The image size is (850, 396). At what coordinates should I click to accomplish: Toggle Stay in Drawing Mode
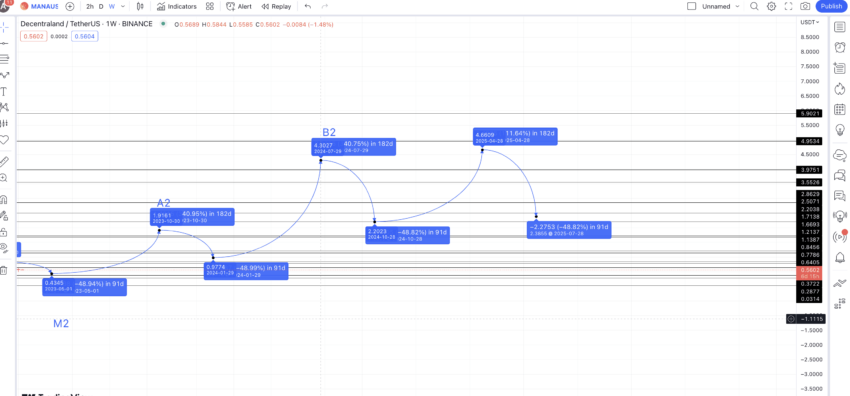click(4, 215)
